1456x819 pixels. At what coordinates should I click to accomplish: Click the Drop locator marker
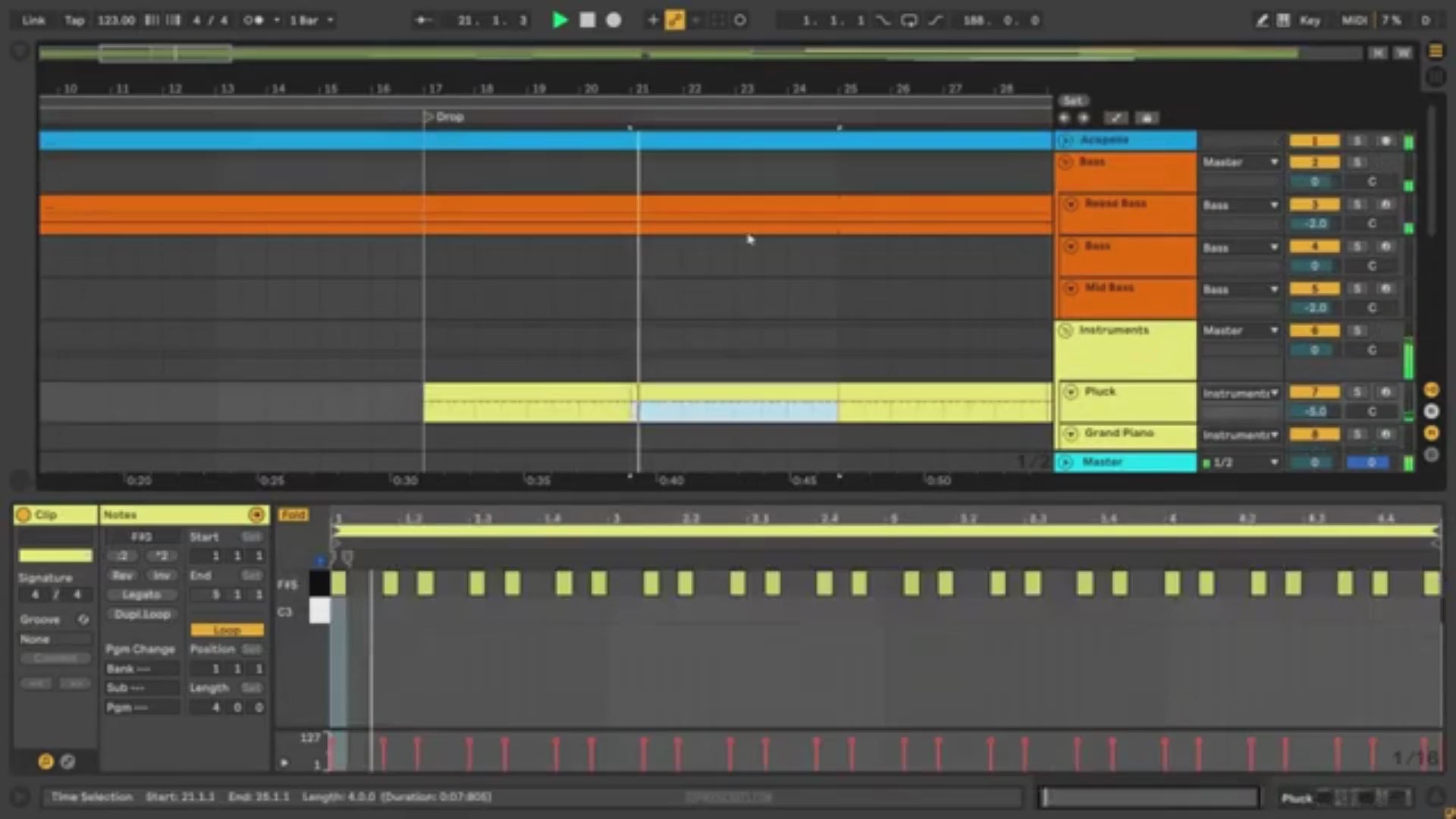point(428,117)
